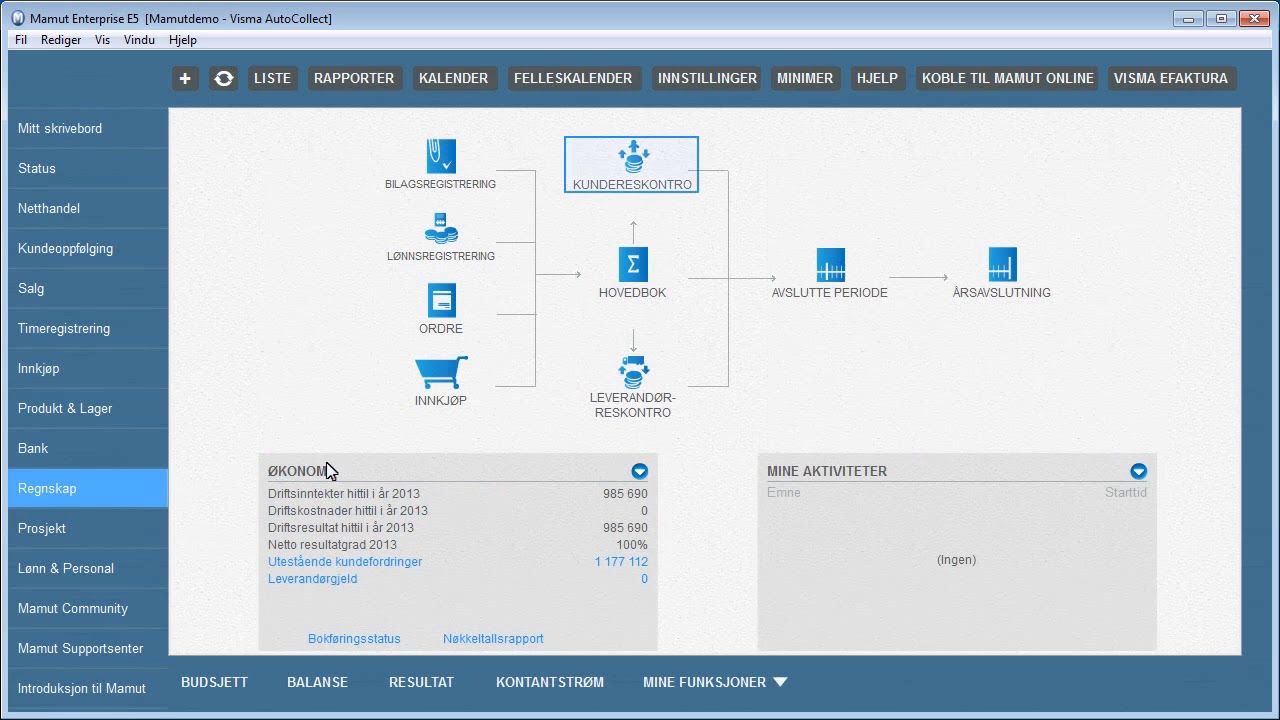Click the Utestående kundefordringer link
The width and height of the screenshot is (1280, 720).
click(x=345, y=562)
